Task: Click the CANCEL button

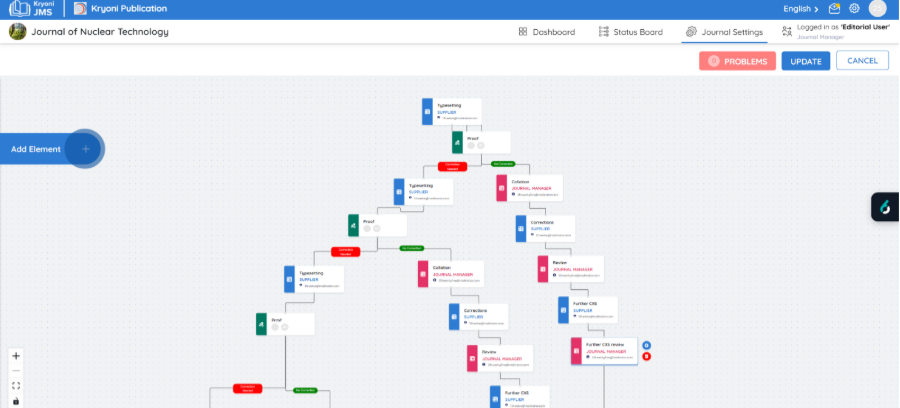Action: coord(862,61)
